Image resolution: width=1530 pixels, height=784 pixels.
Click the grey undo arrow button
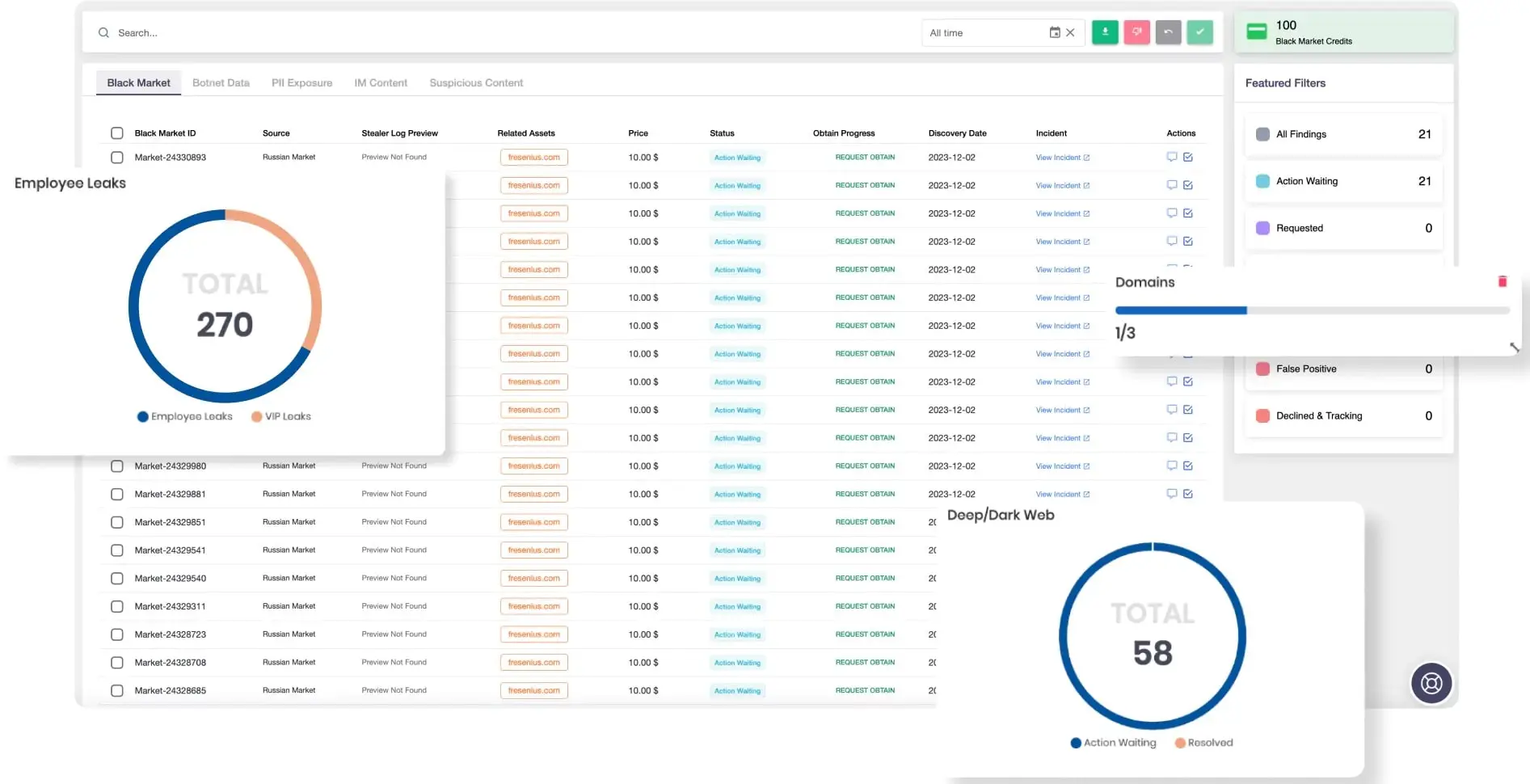pyautogui.click(x=1168, y=32)
